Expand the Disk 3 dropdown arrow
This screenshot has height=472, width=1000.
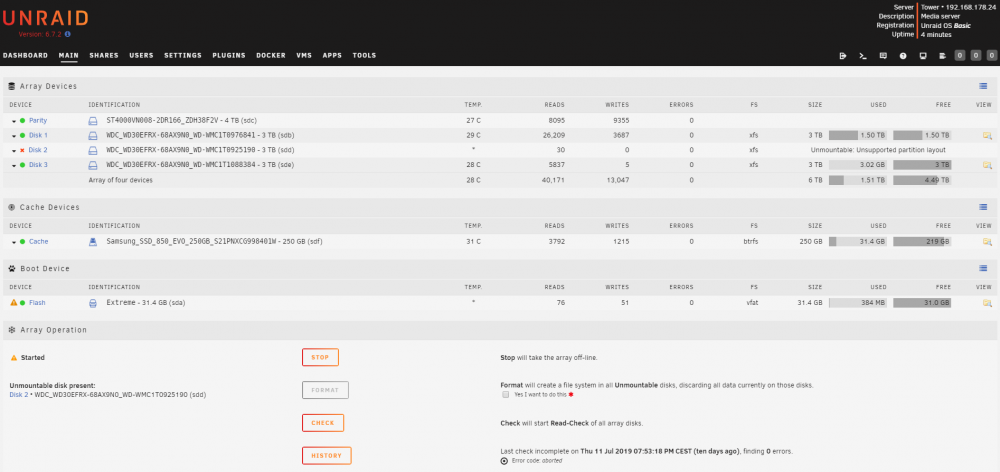[14, 165]
